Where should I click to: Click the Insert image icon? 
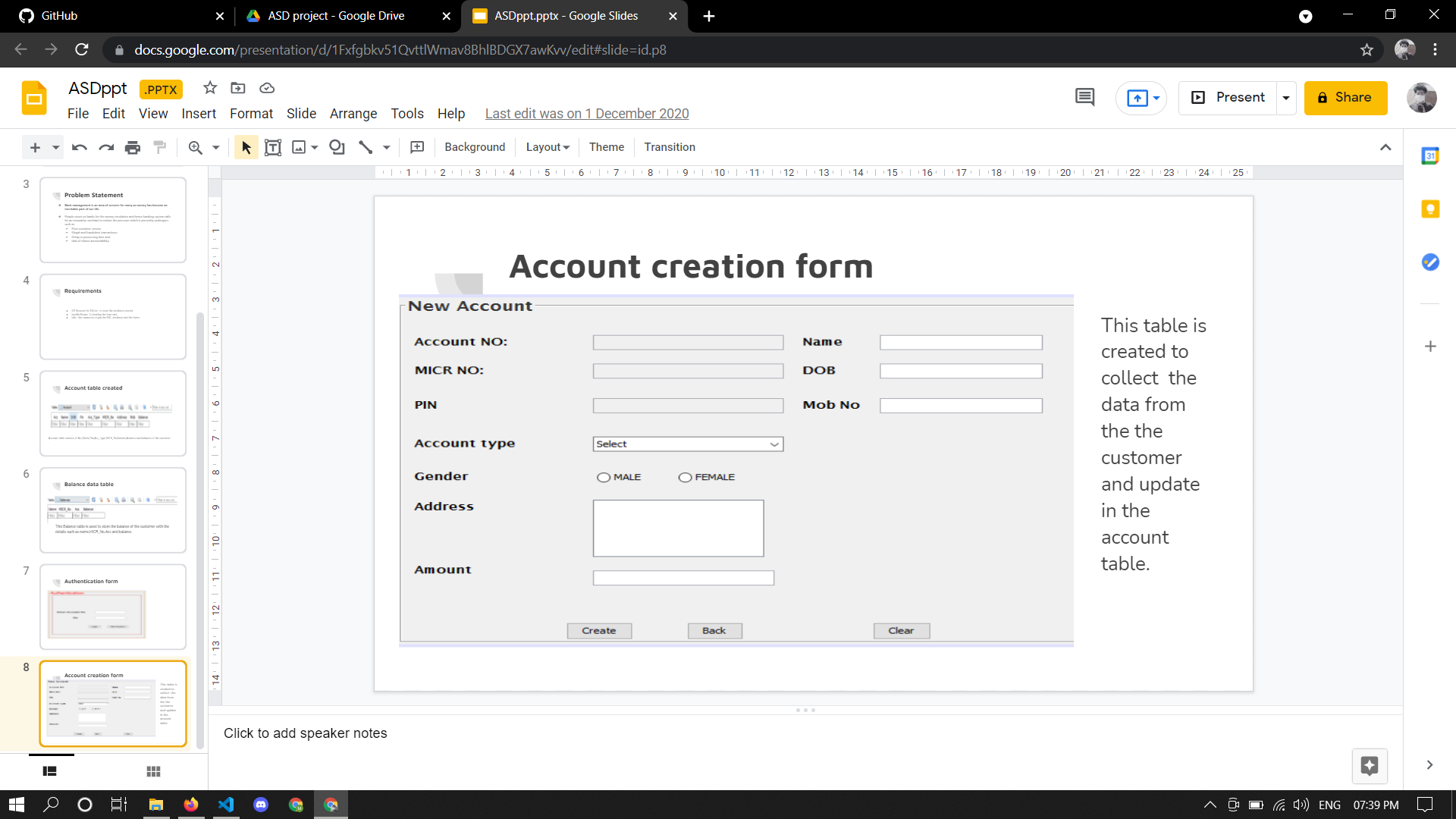click(299, 147)
